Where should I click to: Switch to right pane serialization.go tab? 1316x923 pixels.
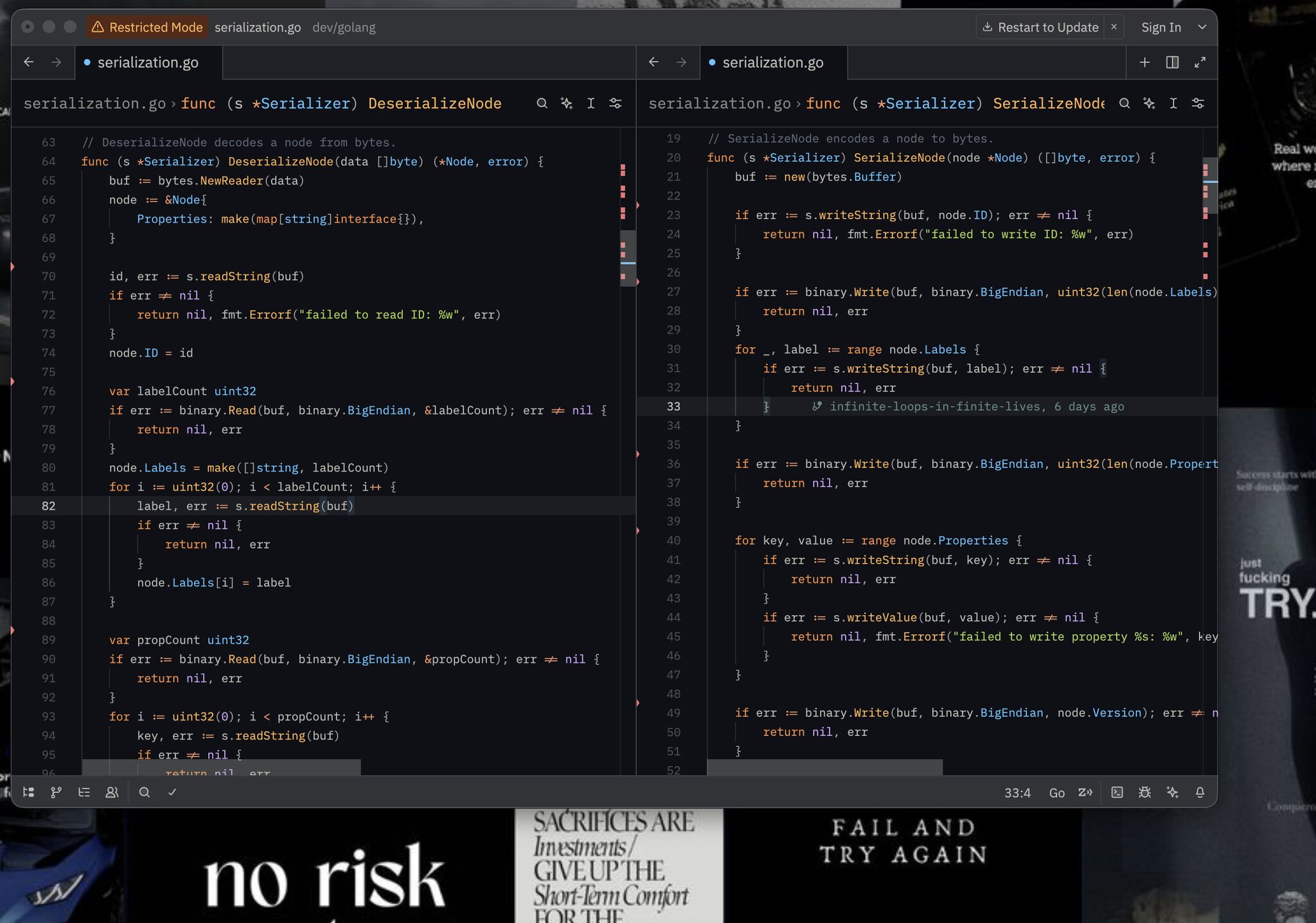point(773,62)
